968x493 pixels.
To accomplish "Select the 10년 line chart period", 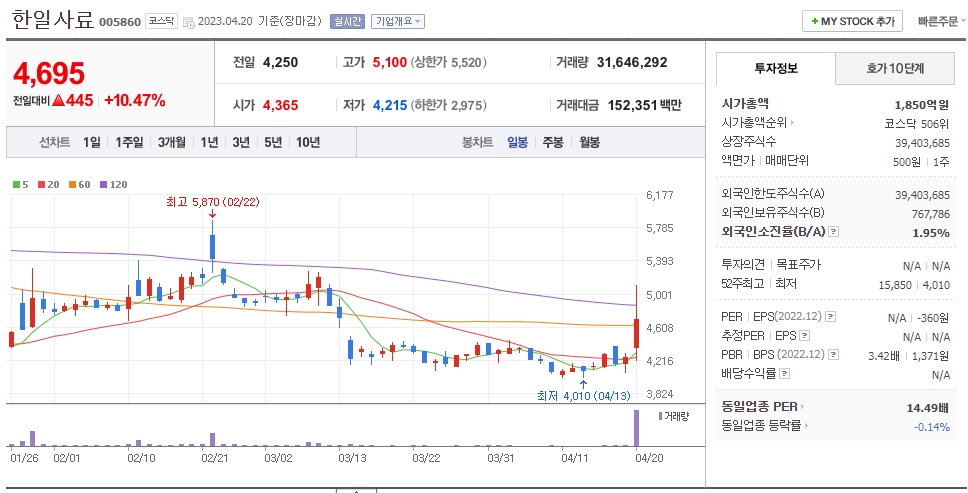I will pyautogui.click(x=307, y=143).
